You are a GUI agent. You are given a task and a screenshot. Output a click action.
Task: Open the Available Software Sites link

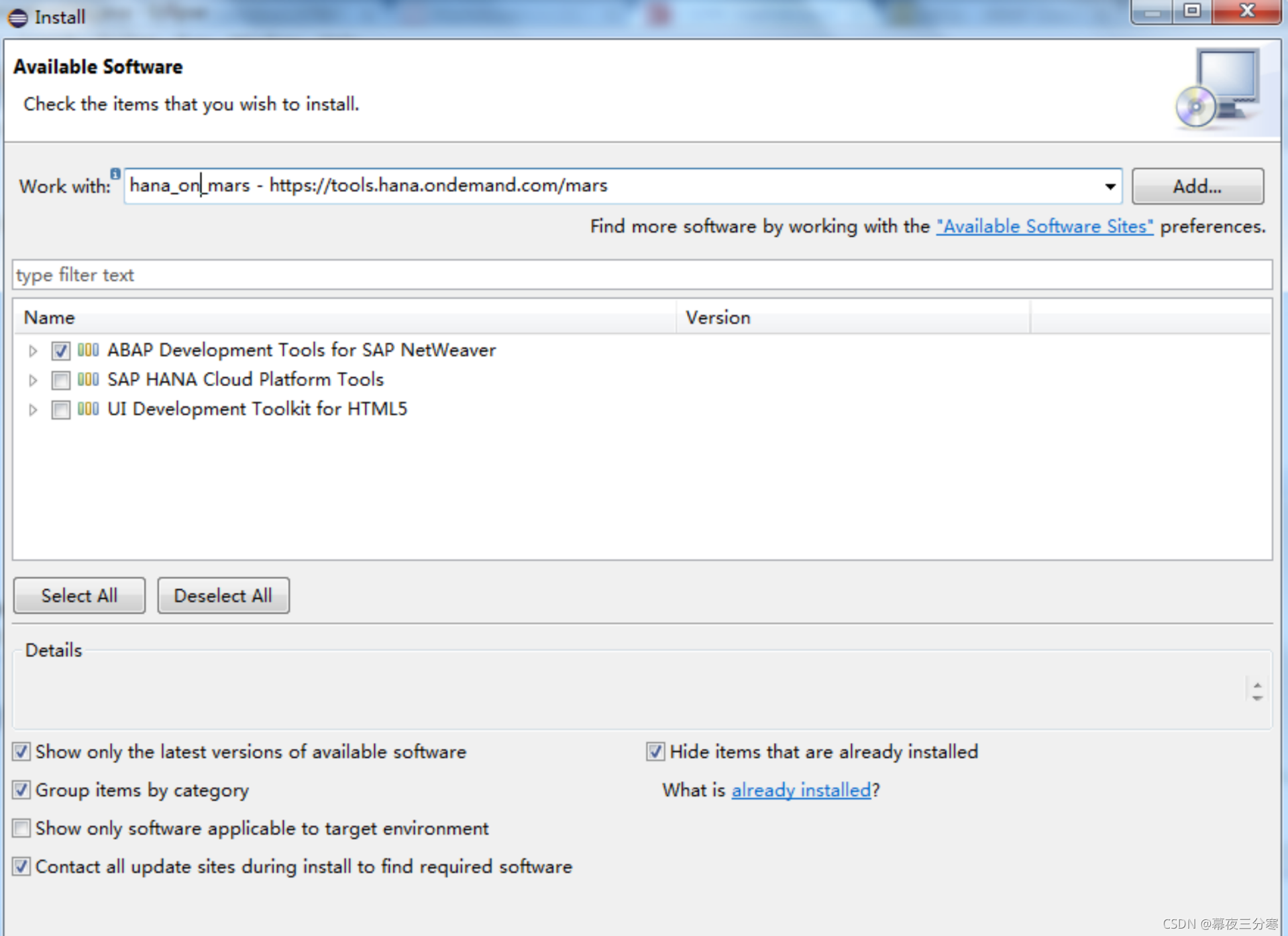(x=1044, y=227)
